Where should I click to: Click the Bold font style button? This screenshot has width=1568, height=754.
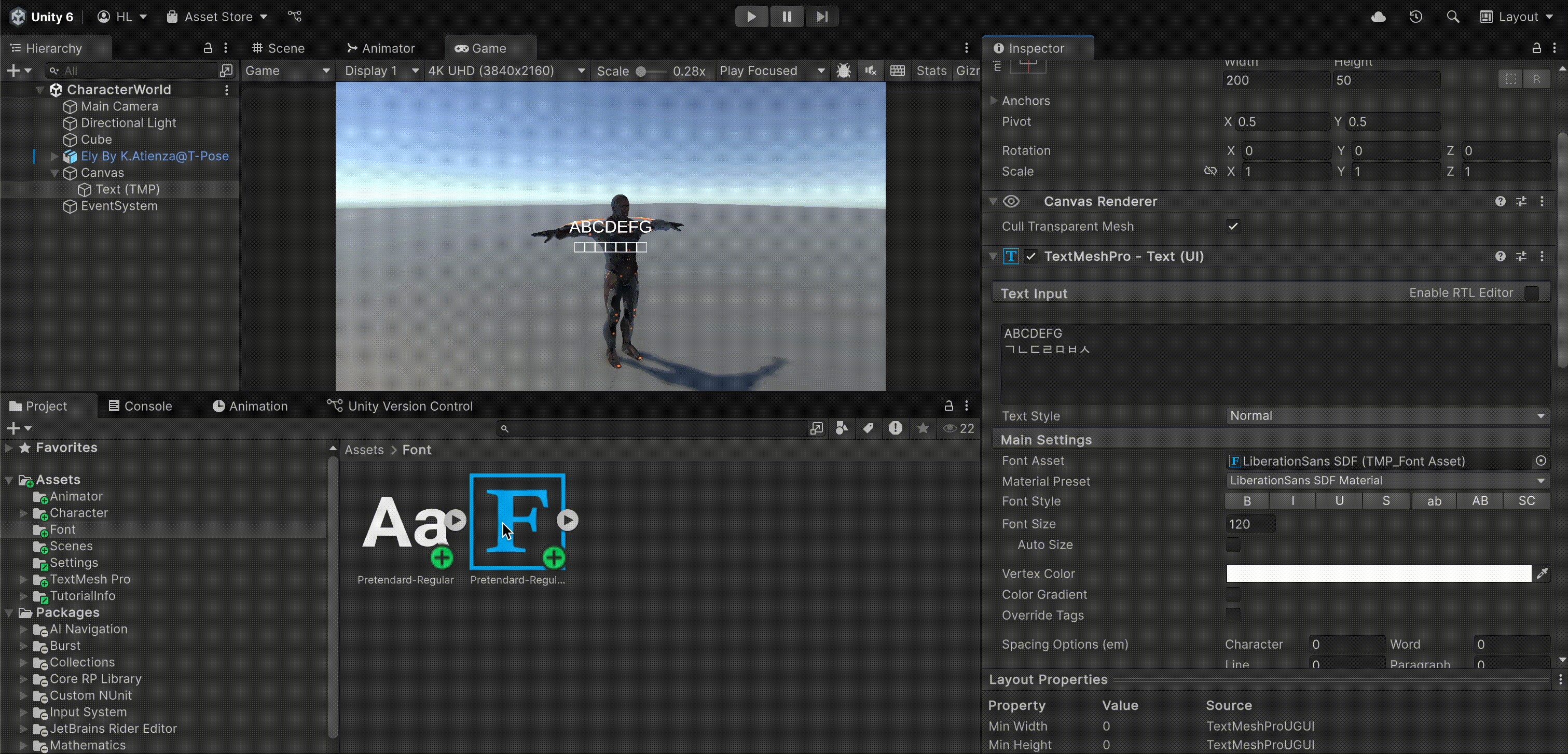pos(1247,501)
